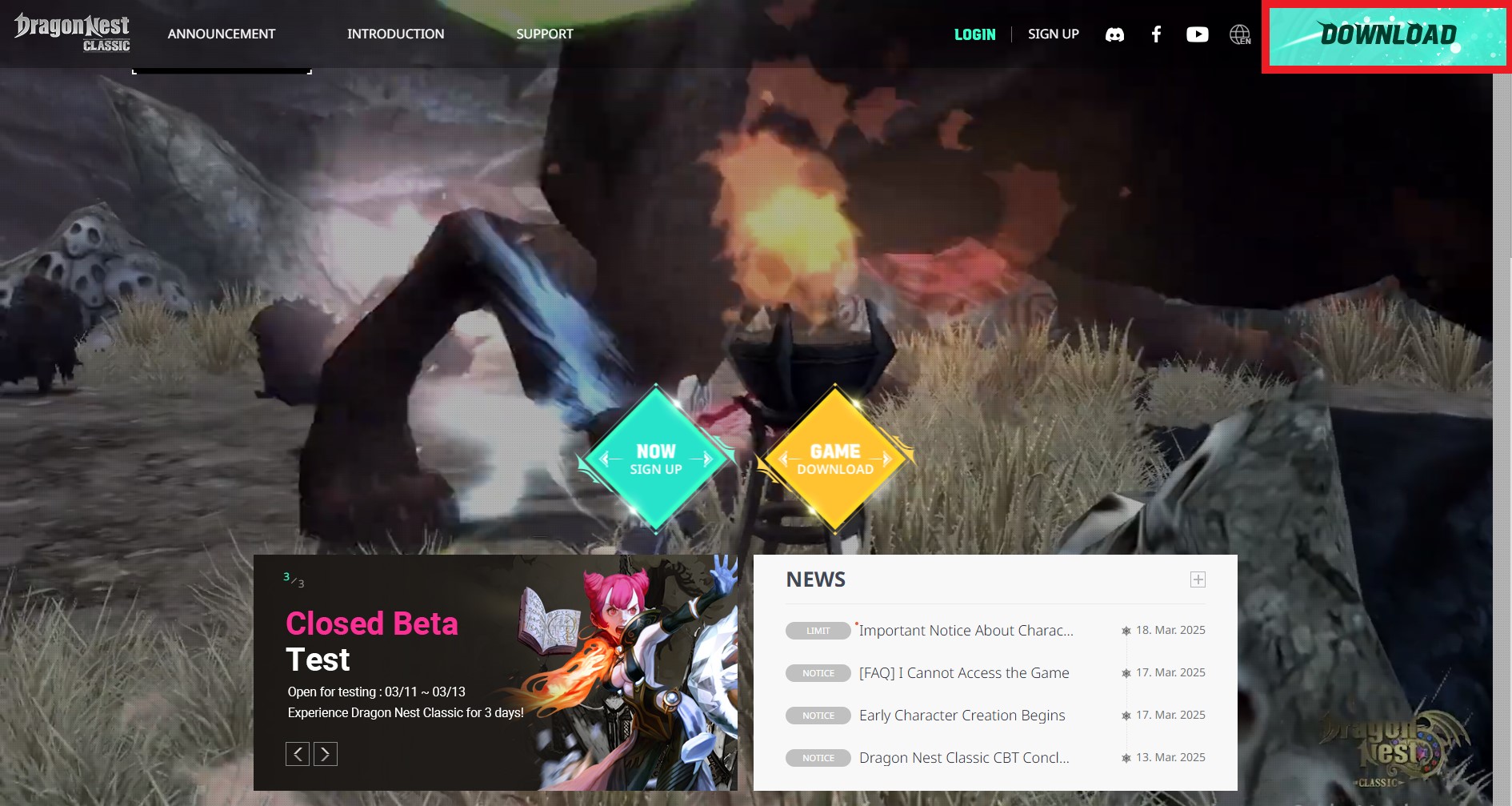Open Early Character Creation Begins notice

(962, 716)
